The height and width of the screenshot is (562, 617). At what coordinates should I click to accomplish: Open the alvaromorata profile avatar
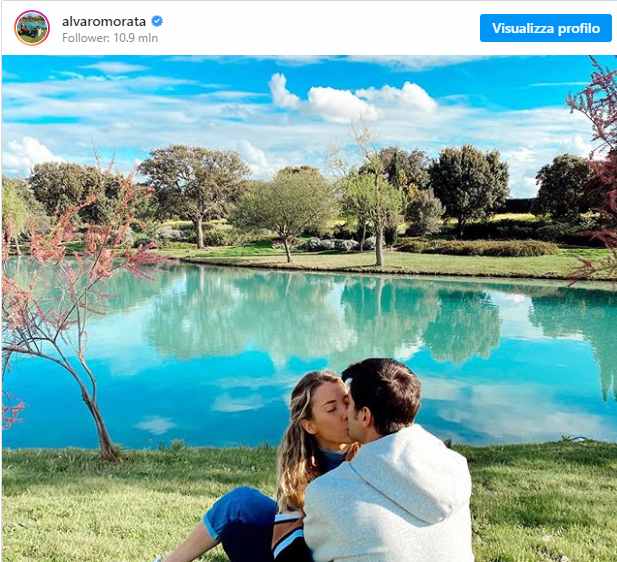(x=32, y=28)
